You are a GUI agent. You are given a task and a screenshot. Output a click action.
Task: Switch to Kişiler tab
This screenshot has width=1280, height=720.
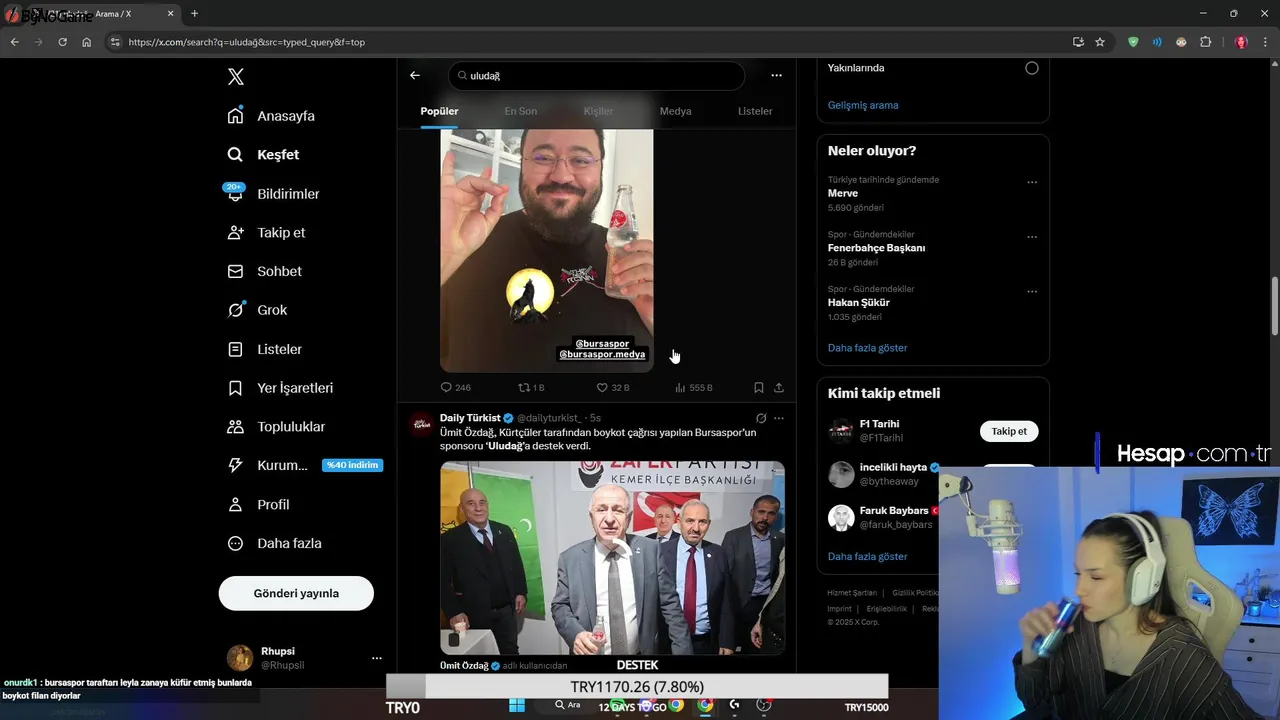[x=598, y=111]
